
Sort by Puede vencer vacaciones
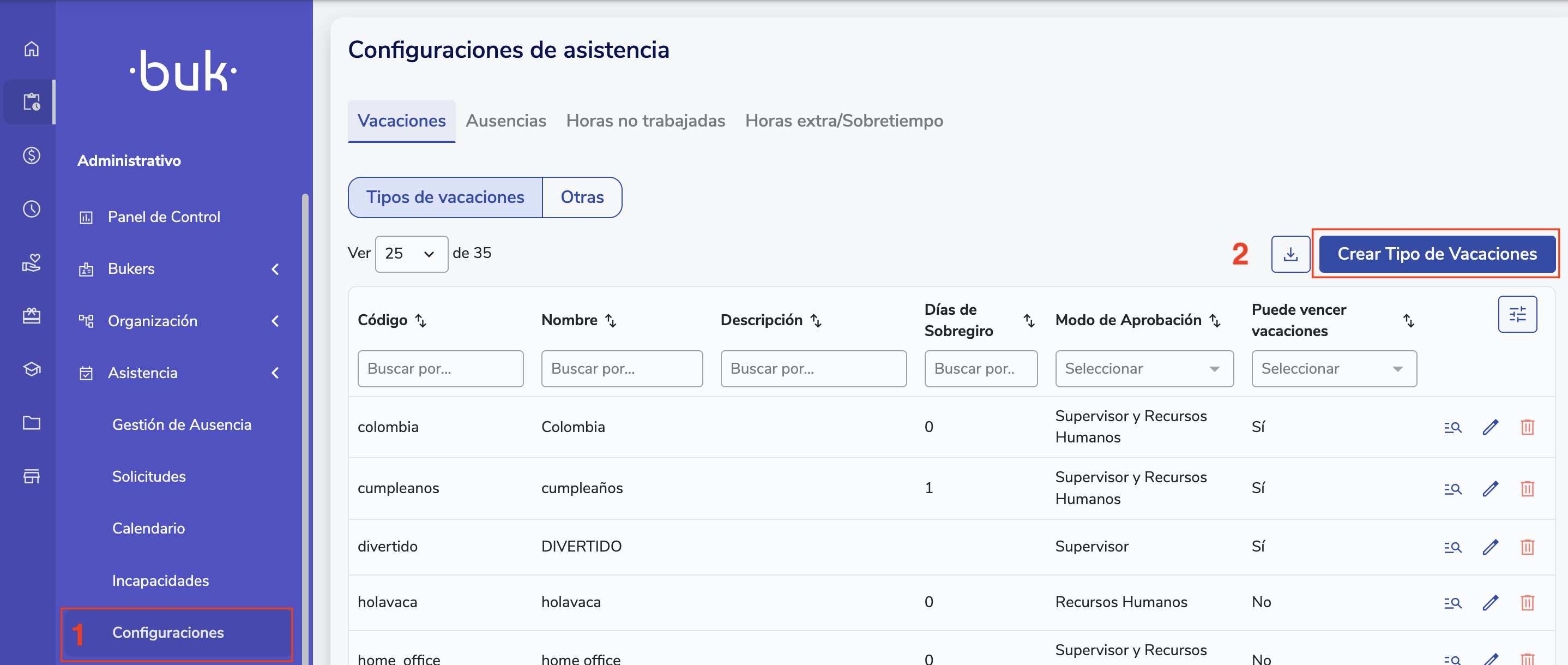pyautogui.click(x=1408, y=320)
